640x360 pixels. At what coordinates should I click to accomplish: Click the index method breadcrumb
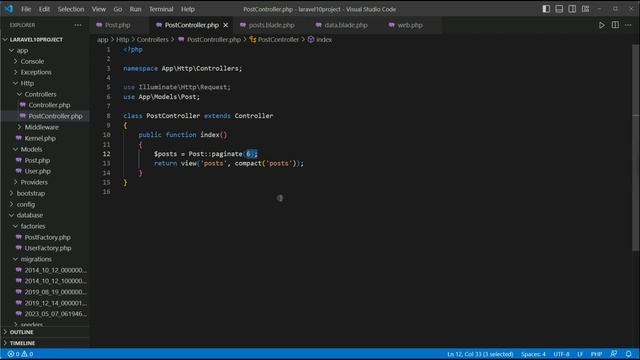tap(320, 40)
